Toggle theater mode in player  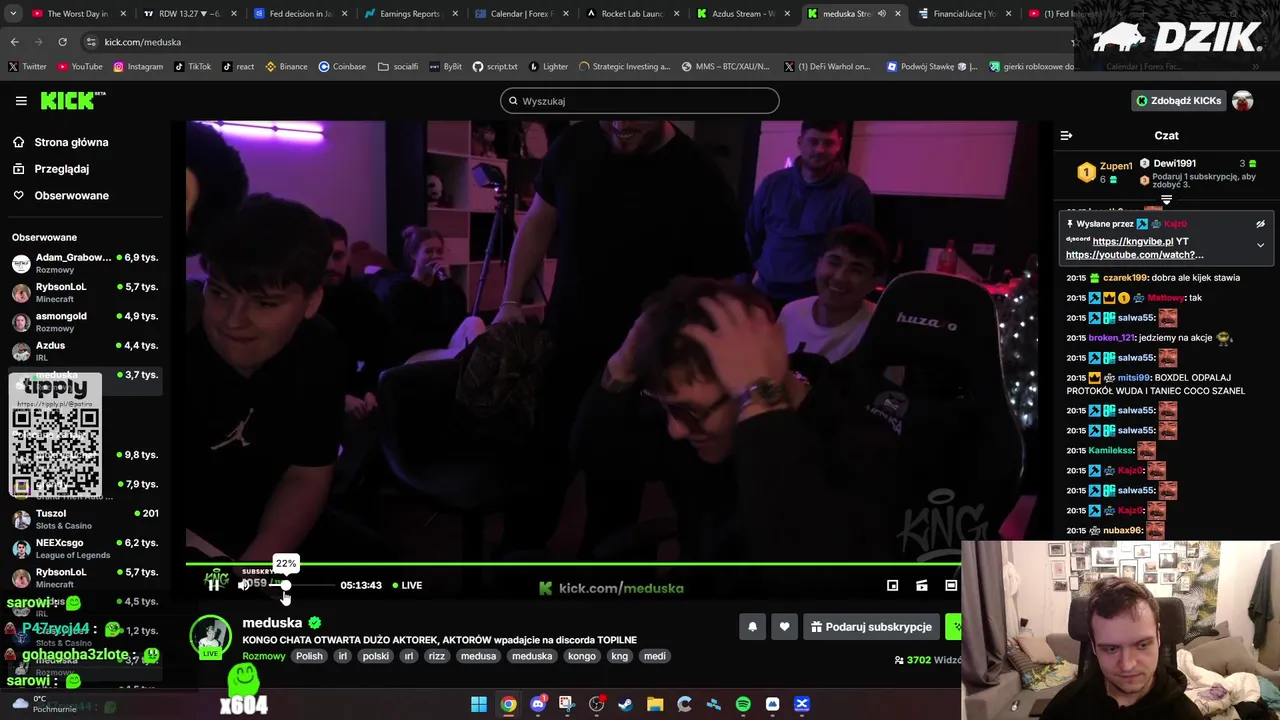[951, 586]
